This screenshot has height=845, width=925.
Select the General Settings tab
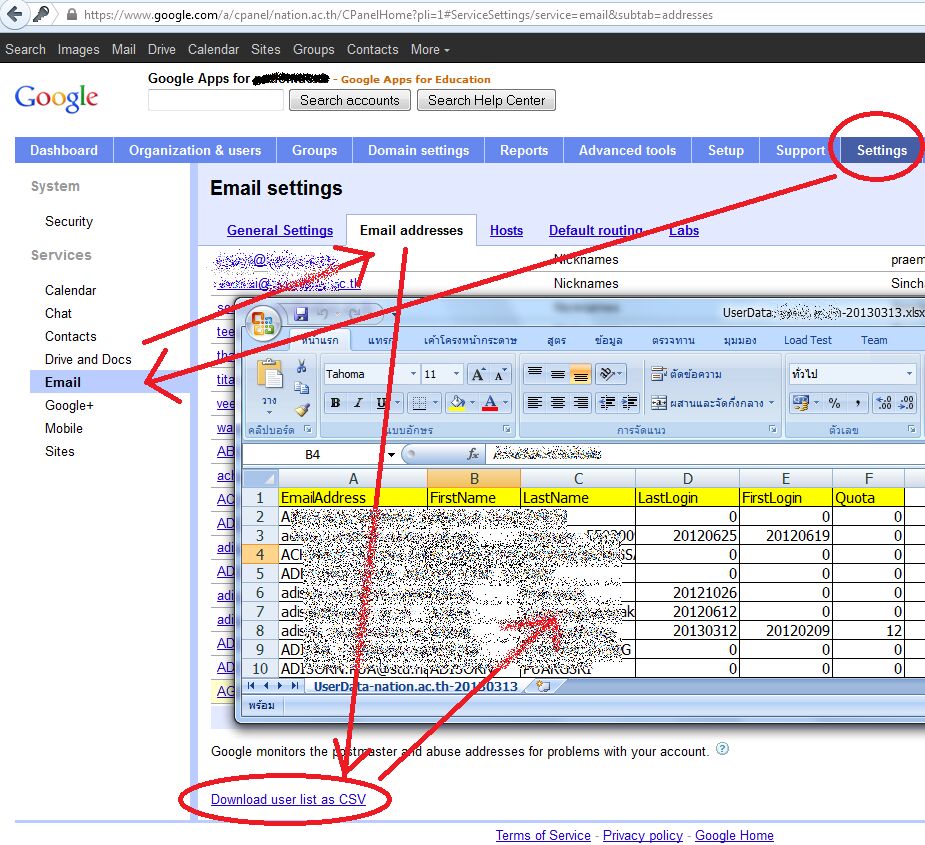(280, 230)
